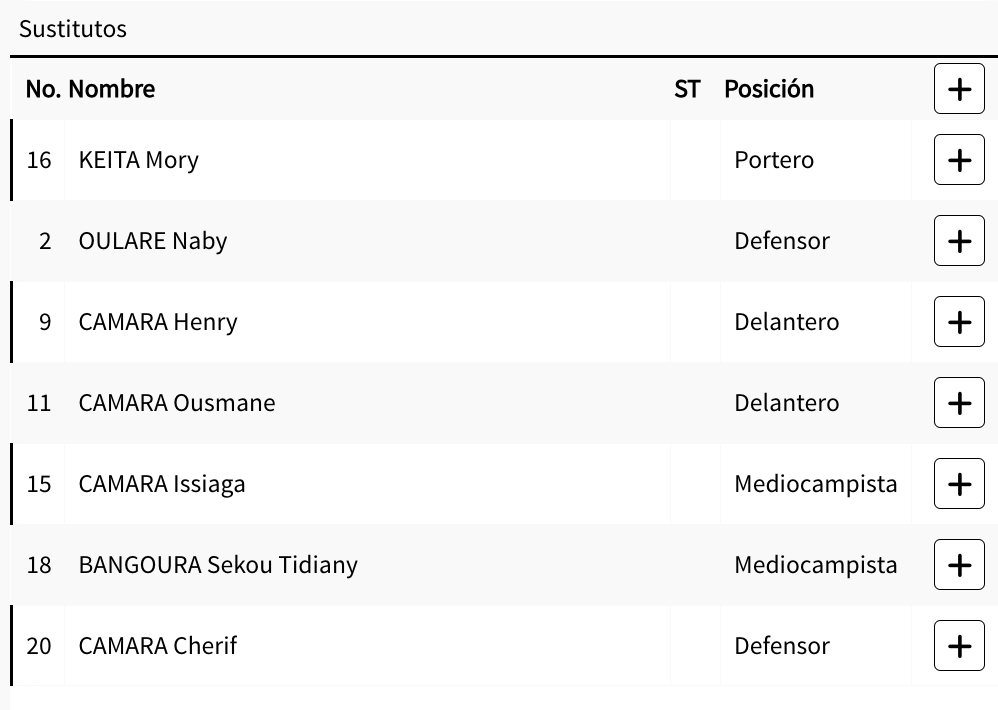Expand BANGOURA Sekou Tidiany's row

click(959, 565)
